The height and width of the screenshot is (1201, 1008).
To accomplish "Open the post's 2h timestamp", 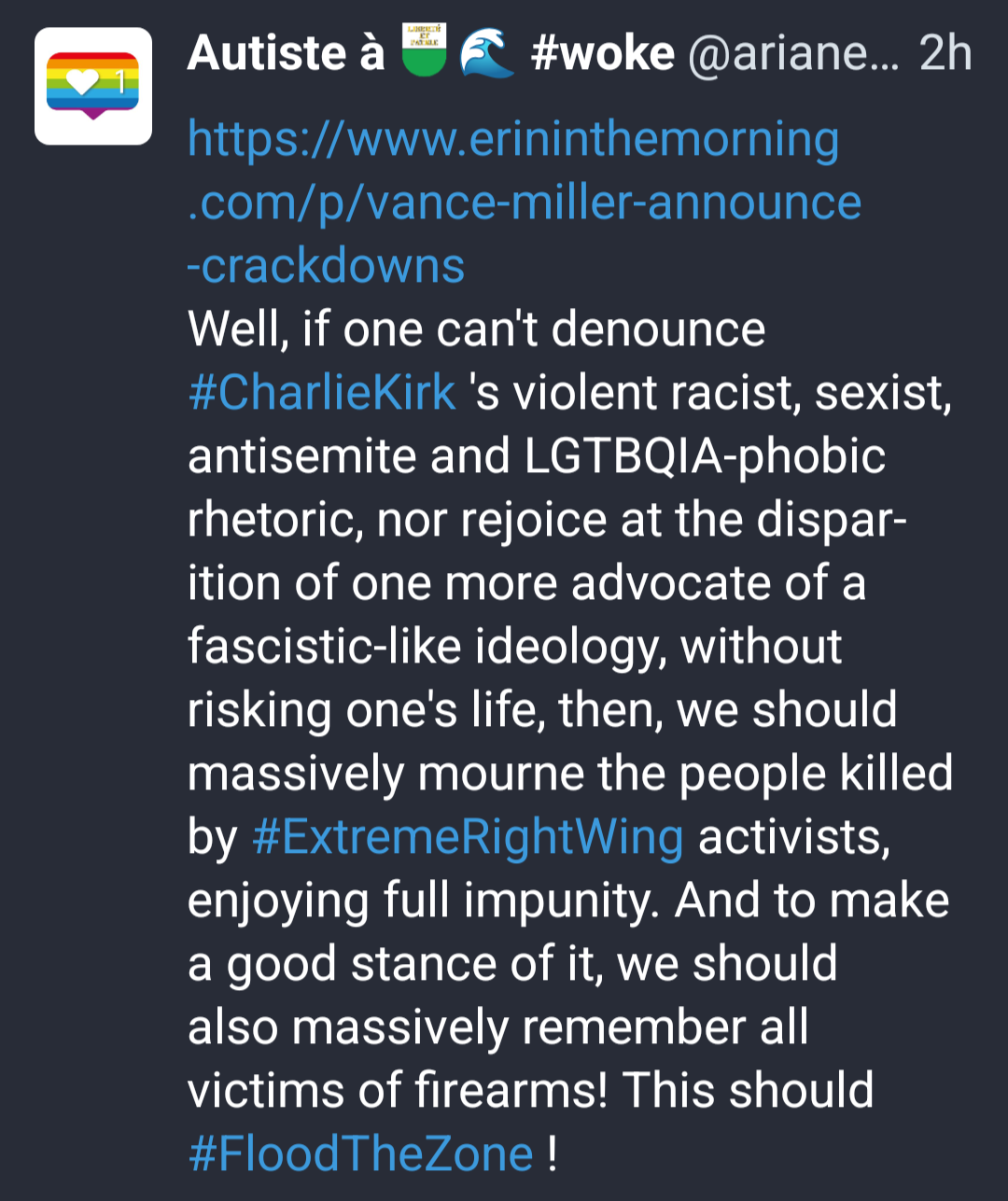I will click(x=945, y=53).
